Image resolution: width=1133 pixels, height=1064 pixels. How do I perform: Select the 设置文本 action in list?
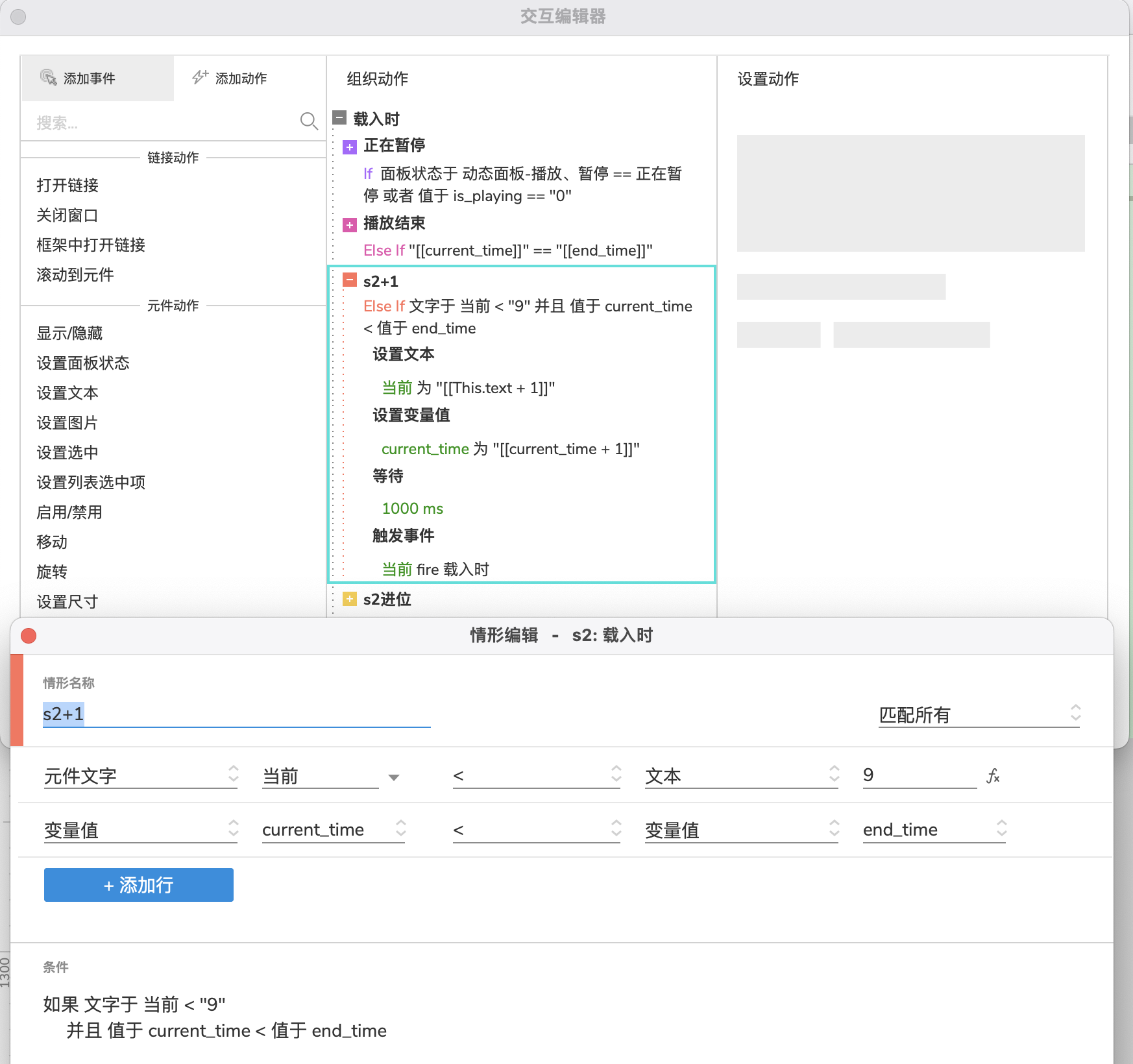click(x=67, y=393)
